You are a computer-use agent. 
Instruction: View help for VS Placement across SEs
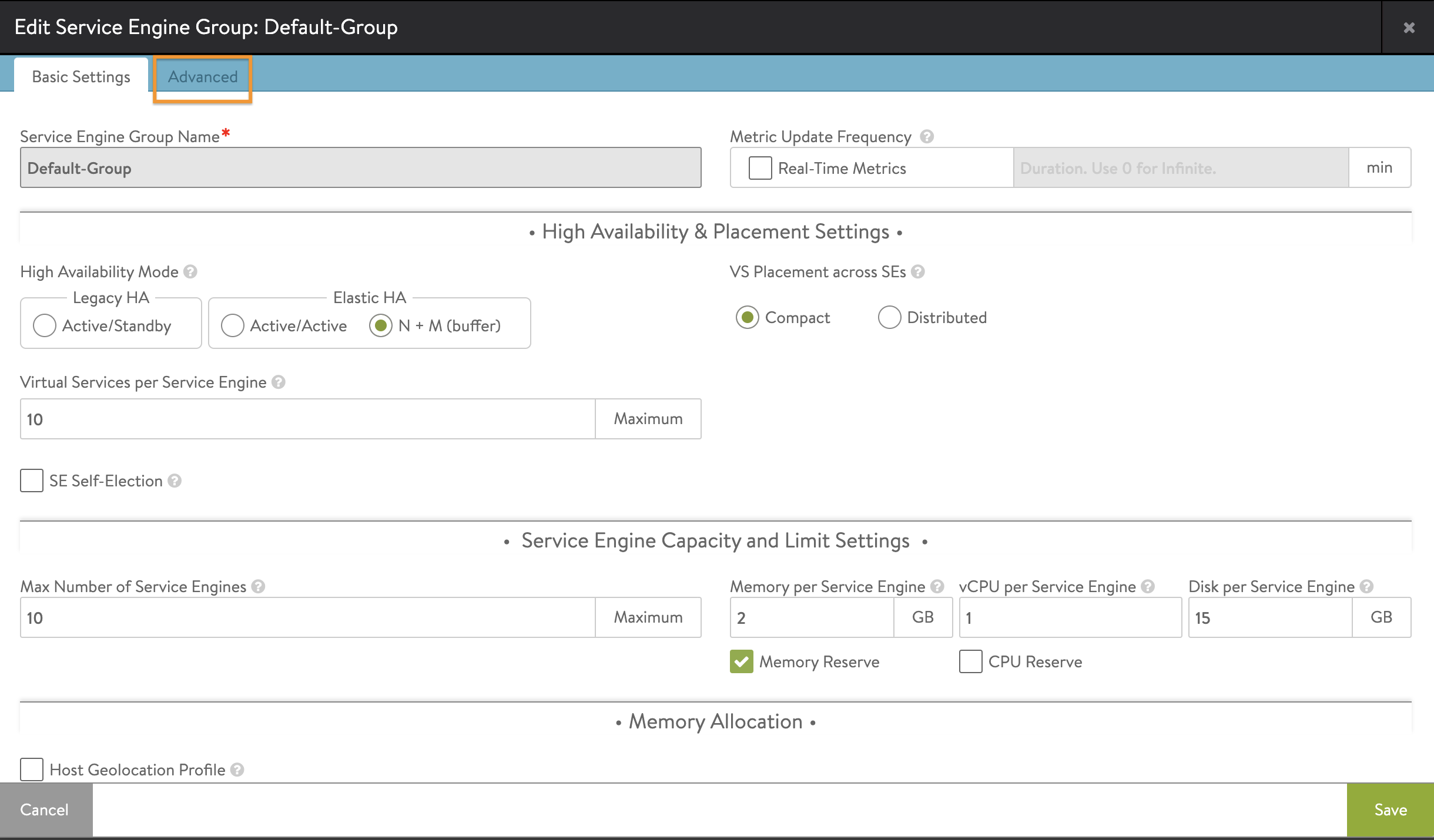click(917, 271)
